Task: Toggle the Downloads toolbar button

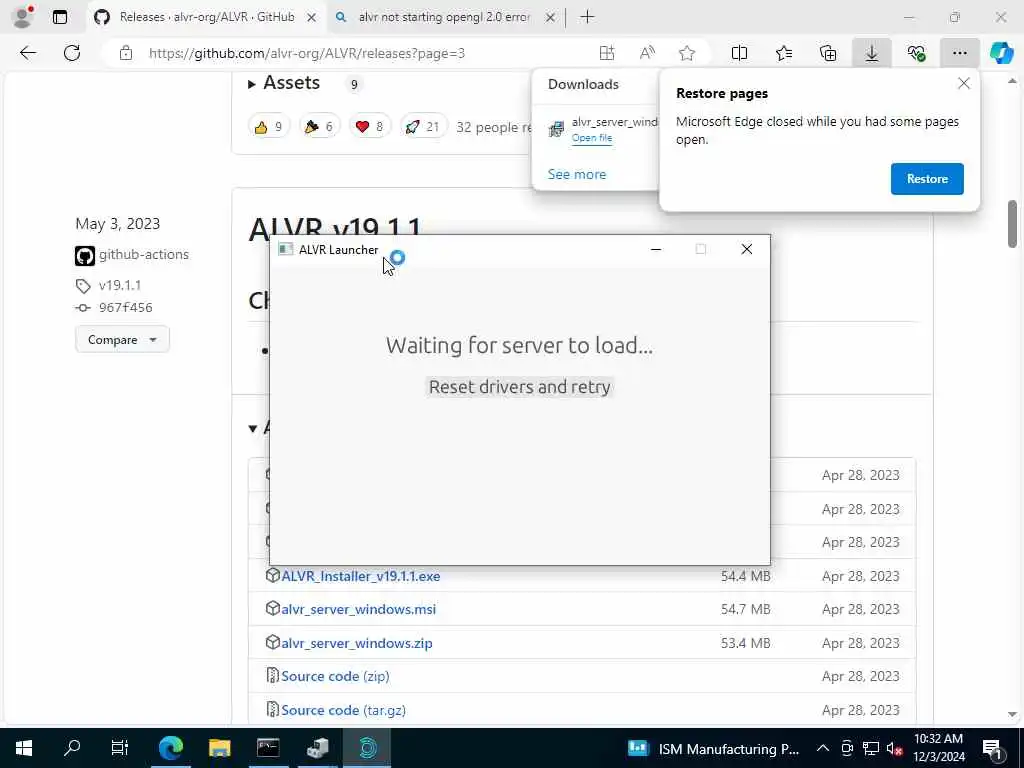Action: click(871, 53)
